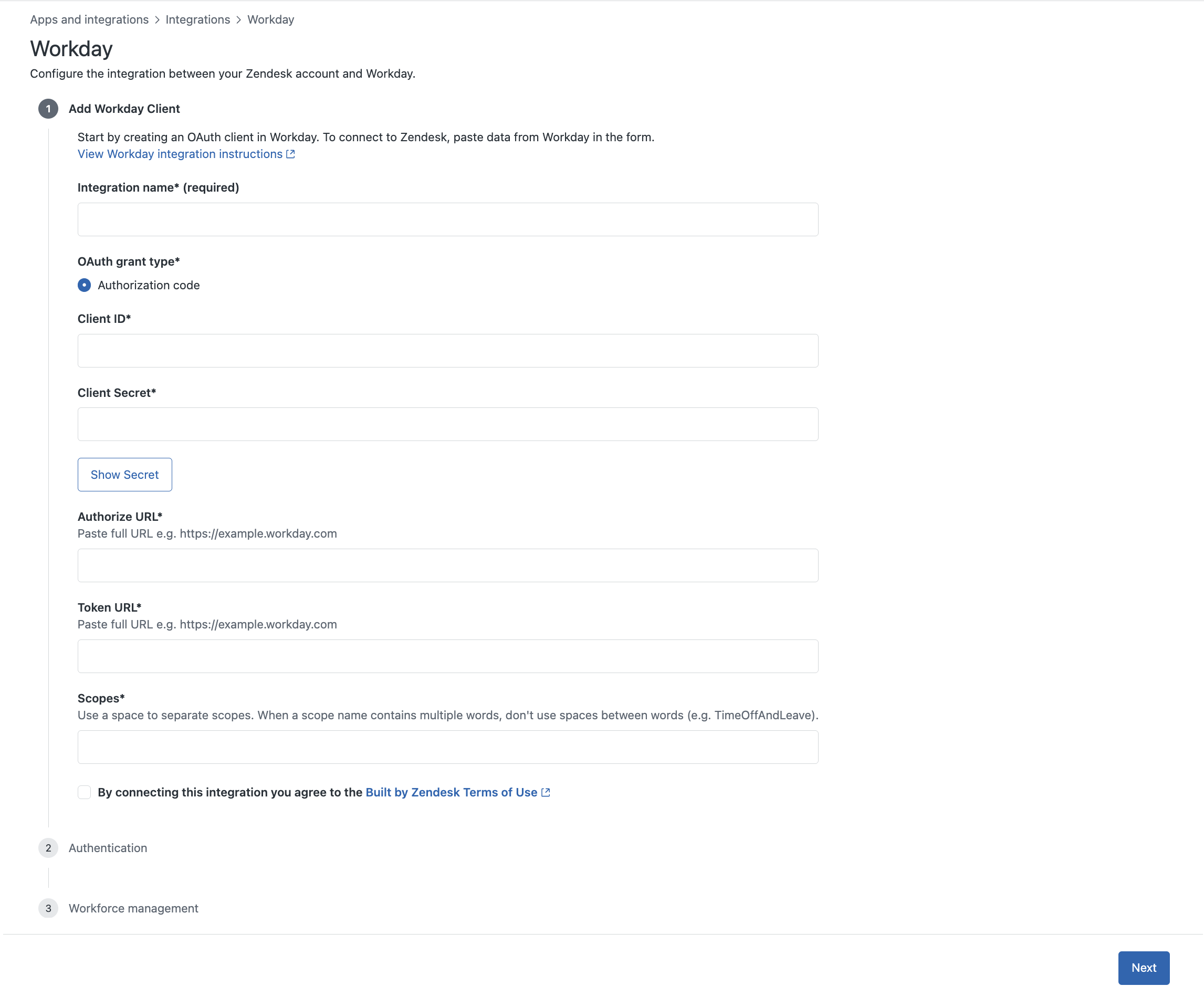This screenshot has height=997, width=1204.
Task: Go to Apps and integrations breadcrumb
Action: pyautogui.click(x=89, y=19)
